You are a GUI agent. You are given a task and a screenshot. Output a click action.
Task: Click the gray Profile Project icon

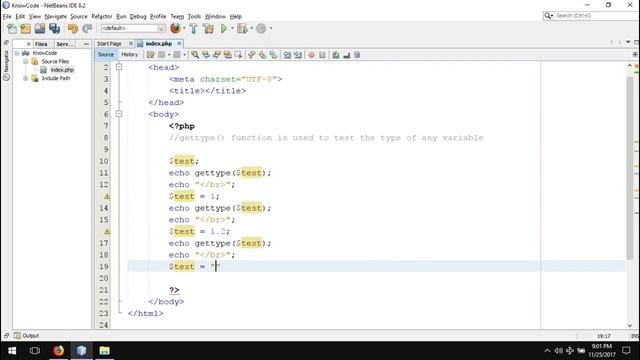[x=261, y=29]
